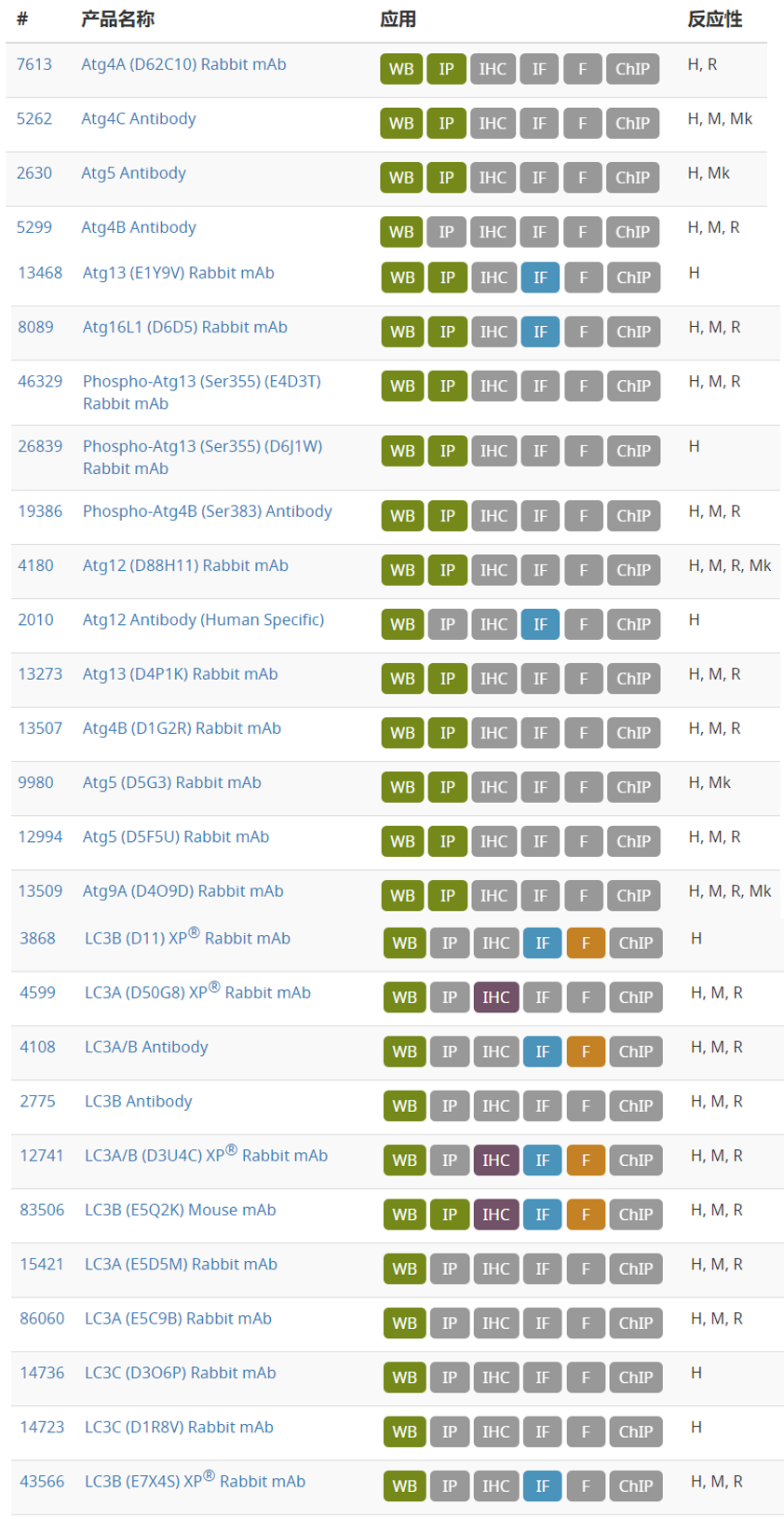This screenshot has height=1519, width=784.
Task: Click grey IP badge in Atg4B Antibody row
Action: (x=446, y=231)
